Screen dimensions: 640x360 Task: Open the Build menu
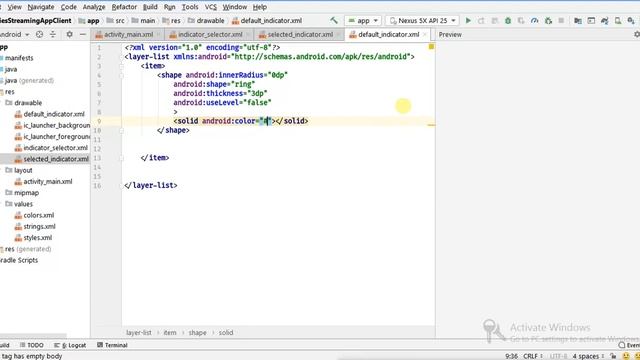coord(150,7)
